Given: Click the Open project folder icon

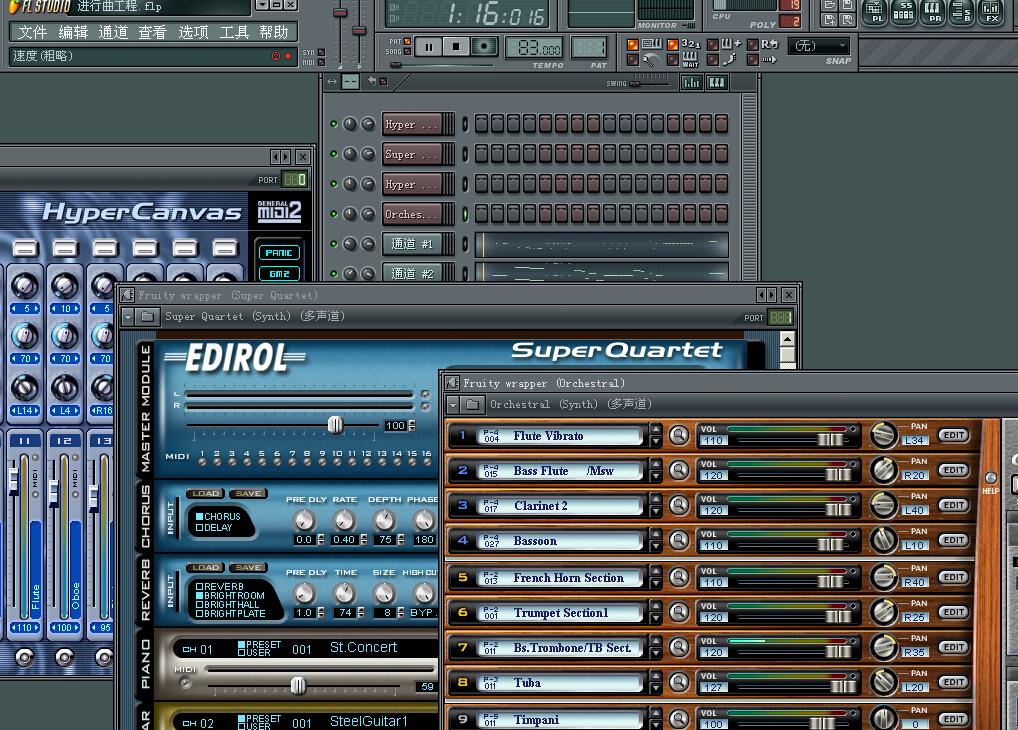Looking at the screenshot, I should pos(829,5).
